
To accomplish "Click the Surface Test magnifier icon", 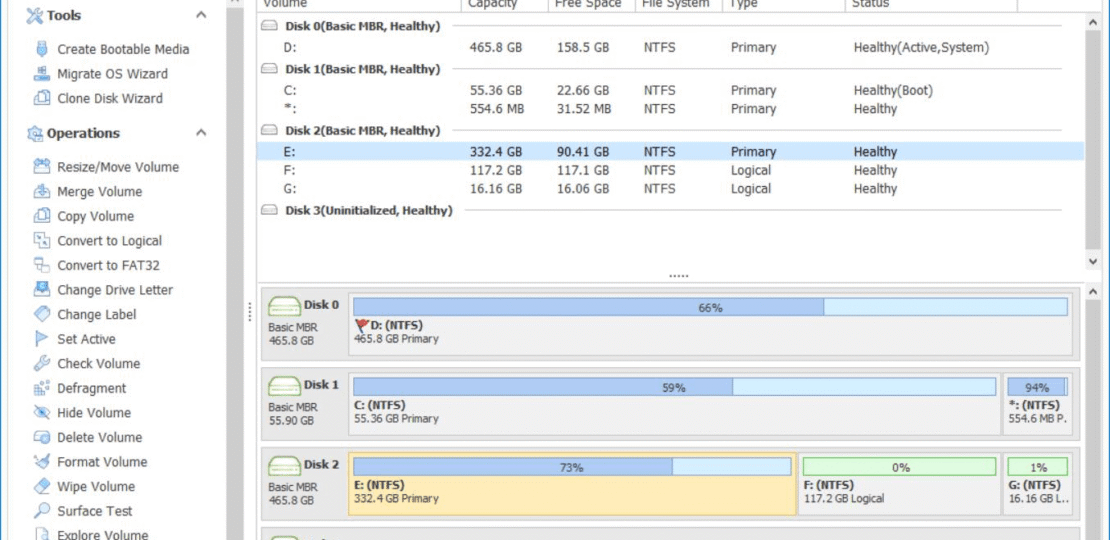I will (x=42, y=511).
